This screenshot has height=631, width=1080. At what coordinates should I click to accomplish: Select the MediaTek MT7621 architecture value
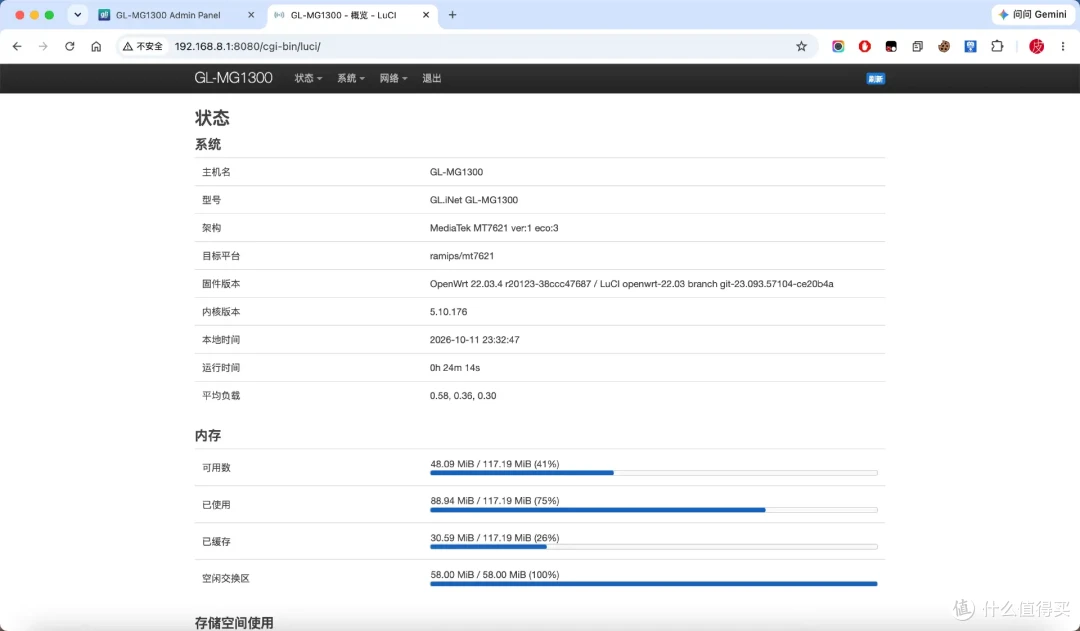click(x=494, y=228)
